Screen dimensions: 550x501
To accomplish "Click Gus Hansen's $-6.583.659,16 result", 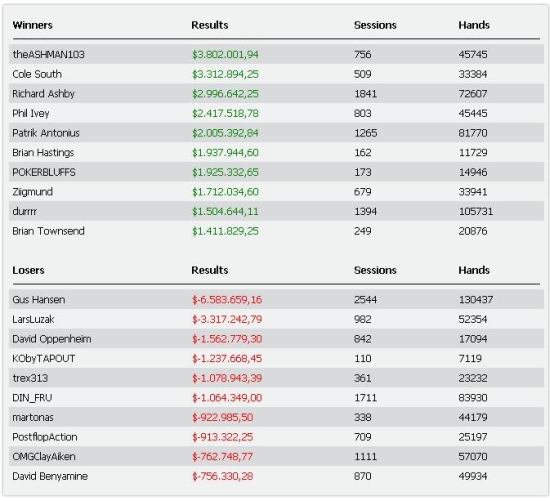I will coord(227,300).
